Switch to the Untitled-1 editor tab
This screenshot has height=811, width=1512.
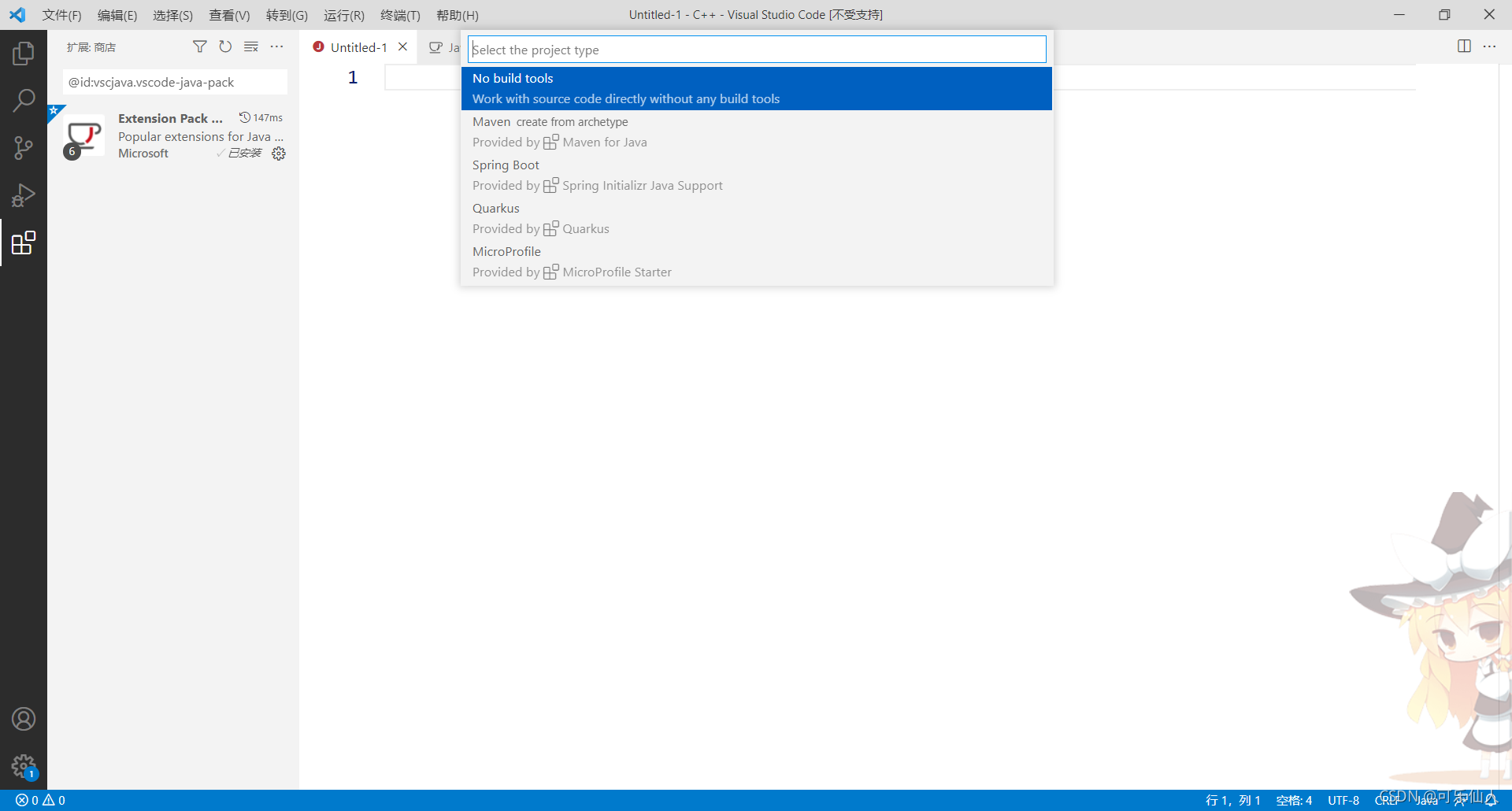[358, 47]
